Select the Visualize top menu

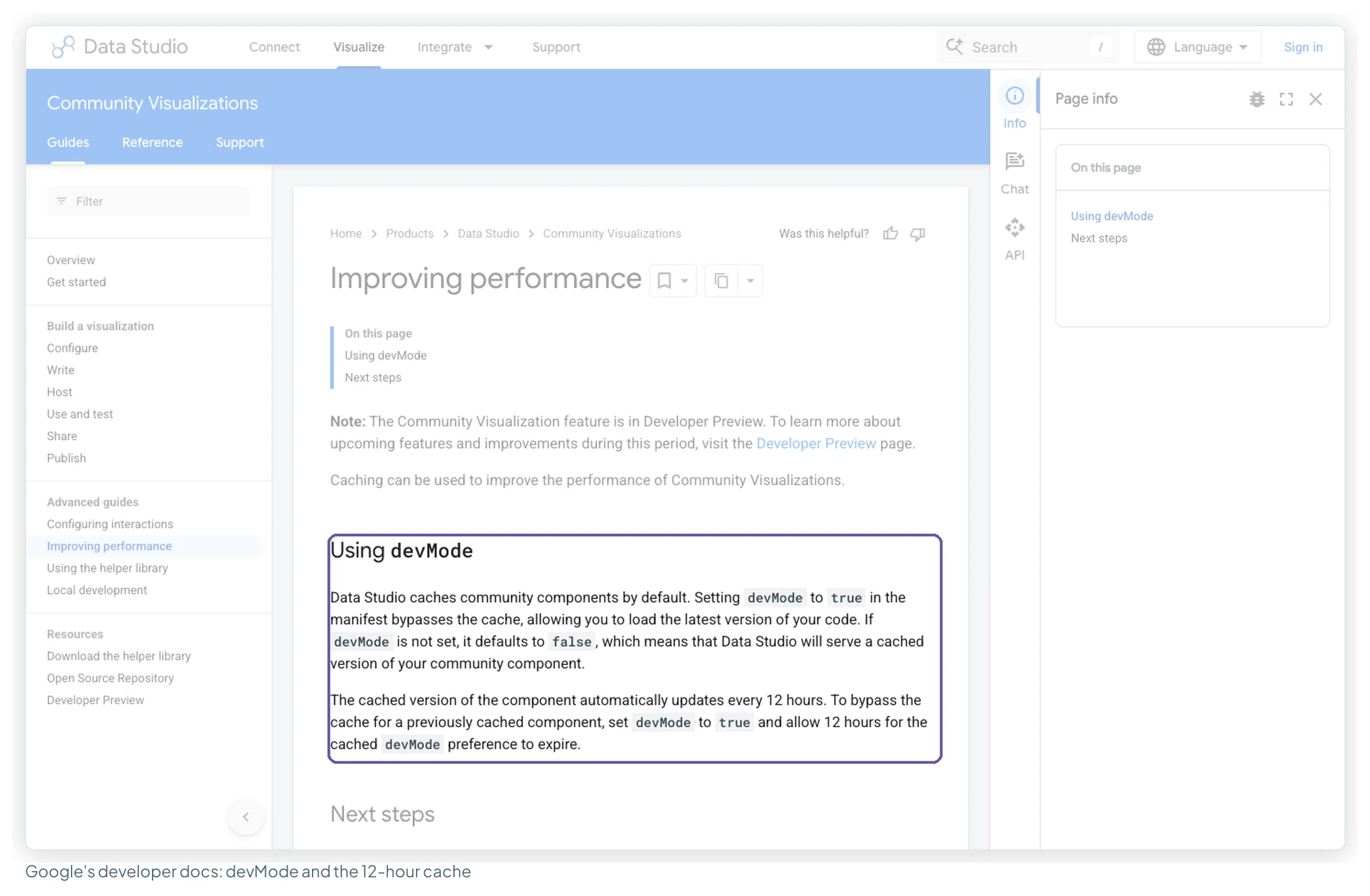tap(359, 47)
